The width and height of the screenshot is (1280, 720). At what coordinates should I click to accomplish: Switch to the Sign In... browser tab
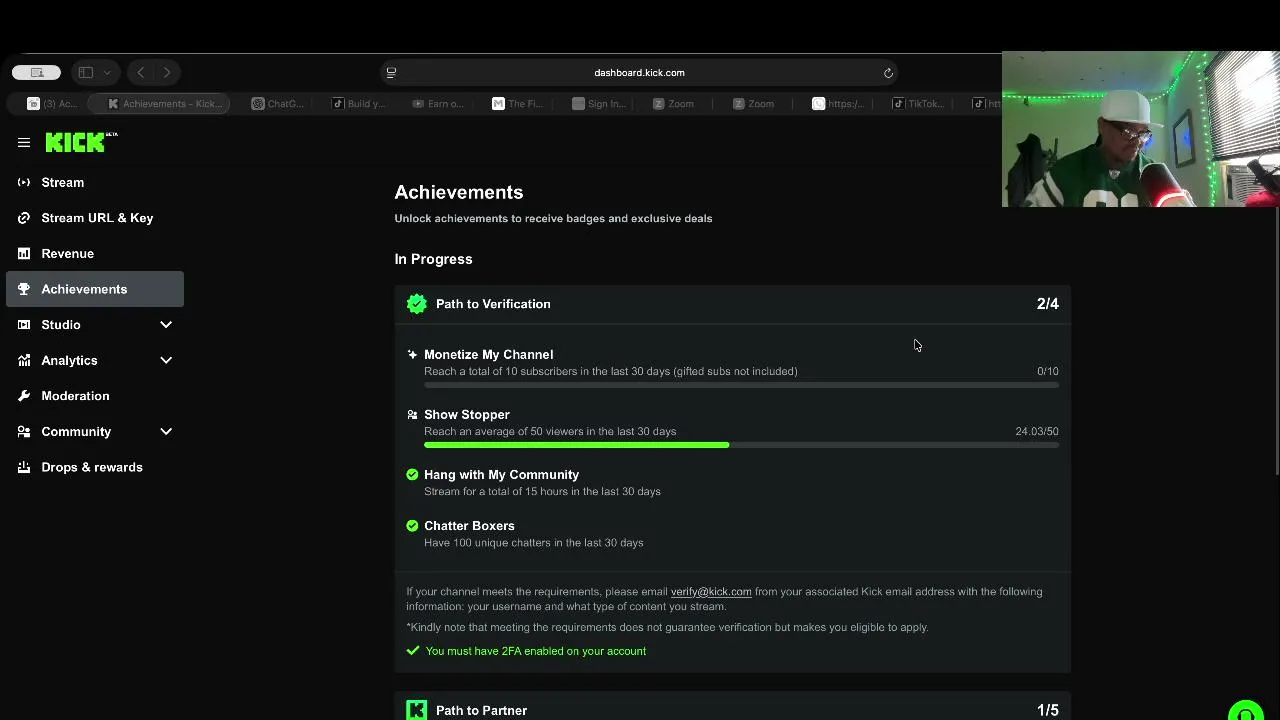tap(599, 104)
